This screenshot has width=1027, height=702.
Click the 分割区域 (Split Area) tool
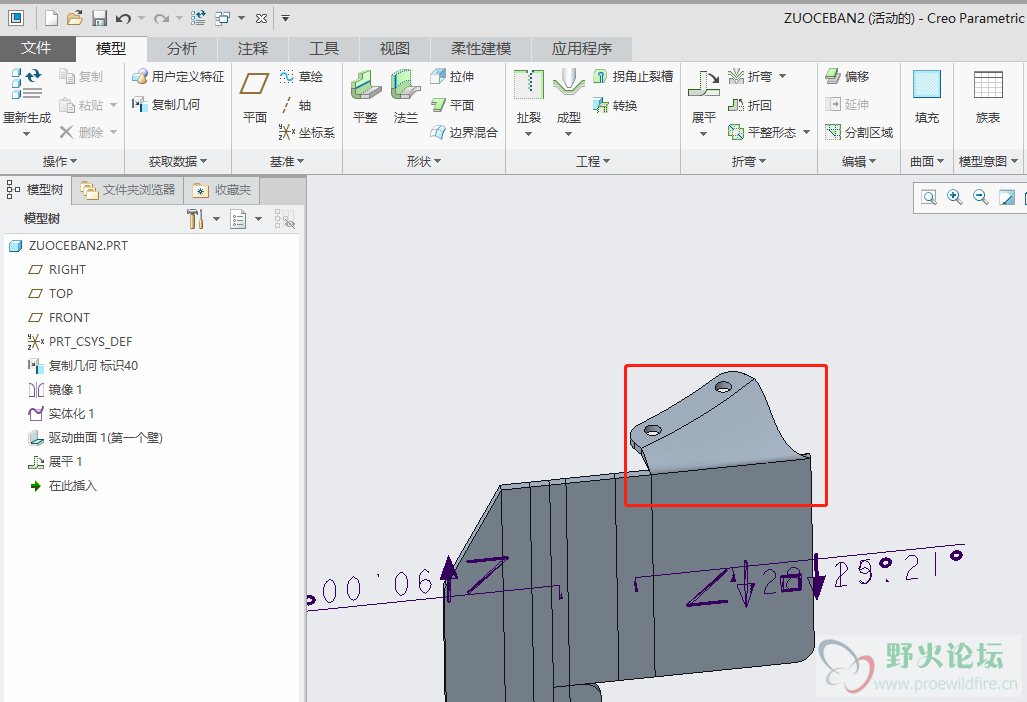pos(859,132)
